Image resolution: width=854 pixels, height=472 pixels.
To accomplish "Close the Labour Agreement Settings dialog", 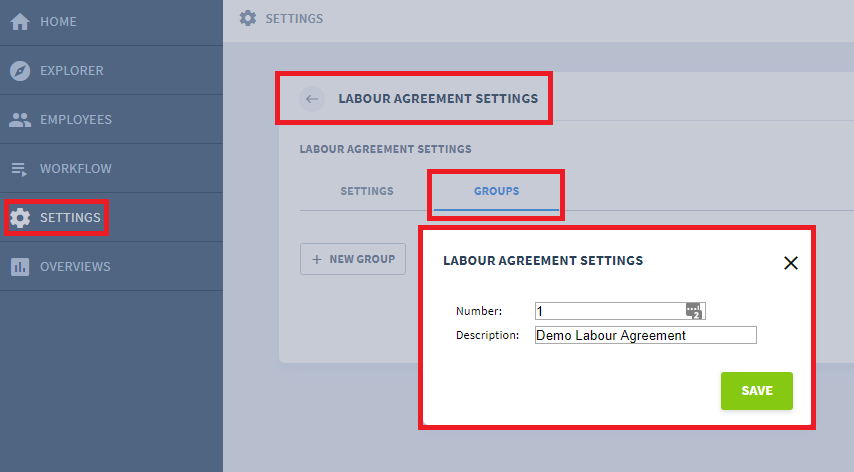I will pyautogui.click(x=791, y=263).
